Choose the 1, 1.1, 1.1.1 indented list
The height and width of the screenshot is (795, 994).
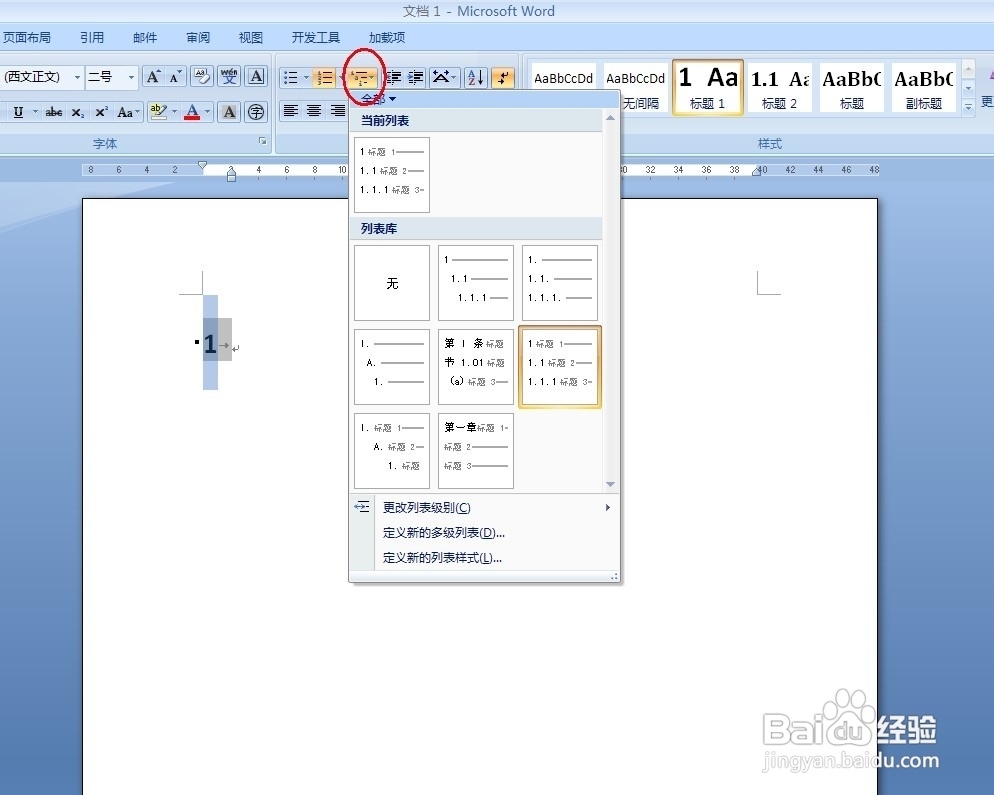476,283
